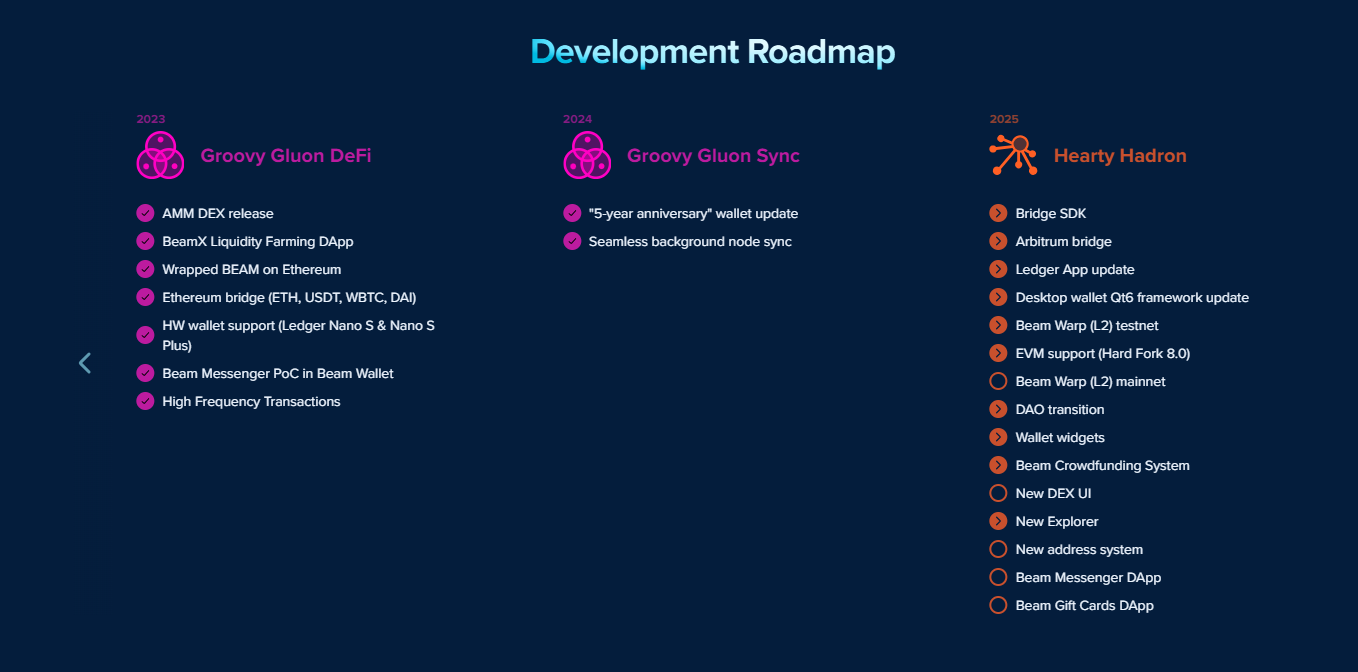The image size is (1358, 672).
Task: Click the Beam Warp (L2) testnet text
Action: point(1087,325)
